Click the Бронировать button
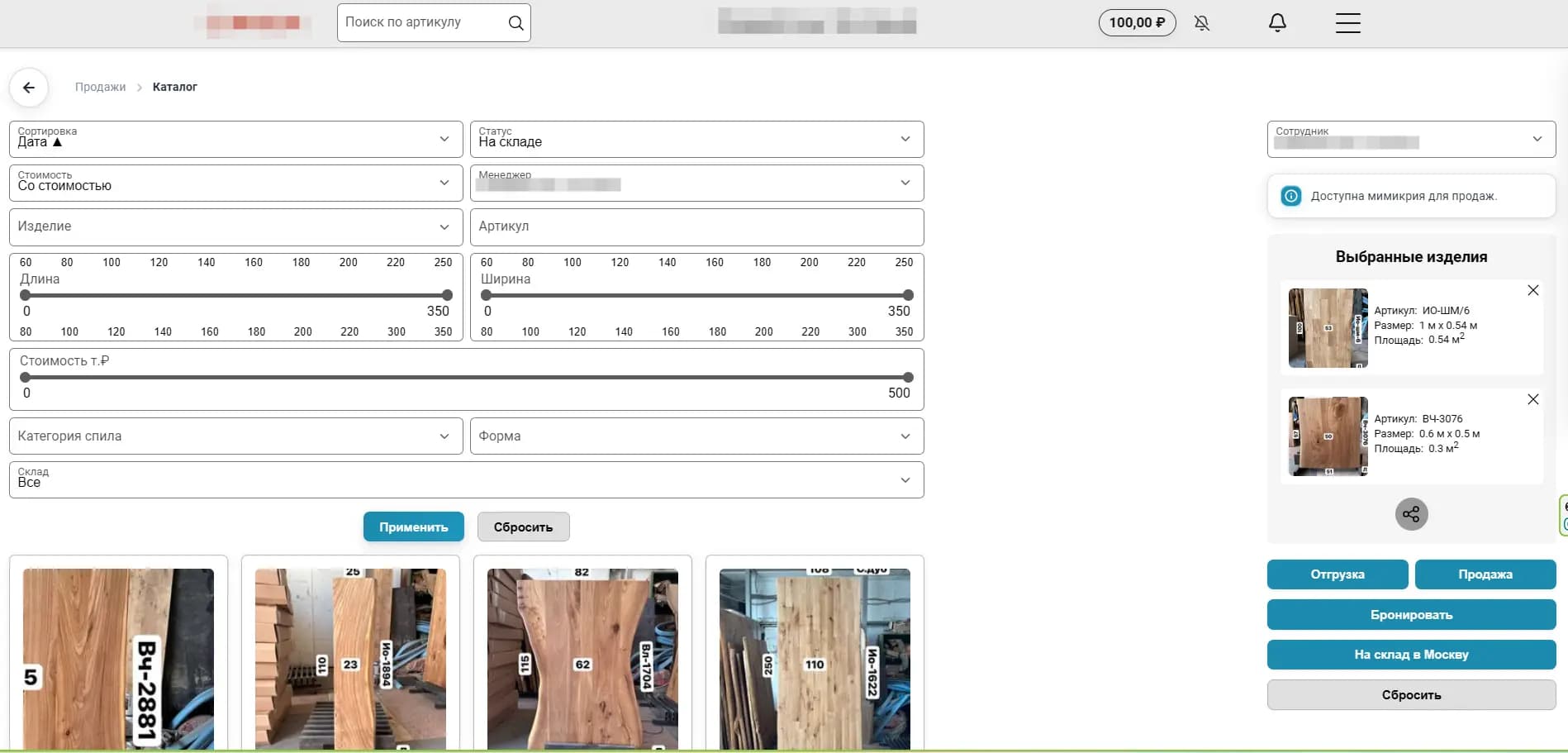The image size is (1568, 753). pyautogui.click(x=1411, y=614)
